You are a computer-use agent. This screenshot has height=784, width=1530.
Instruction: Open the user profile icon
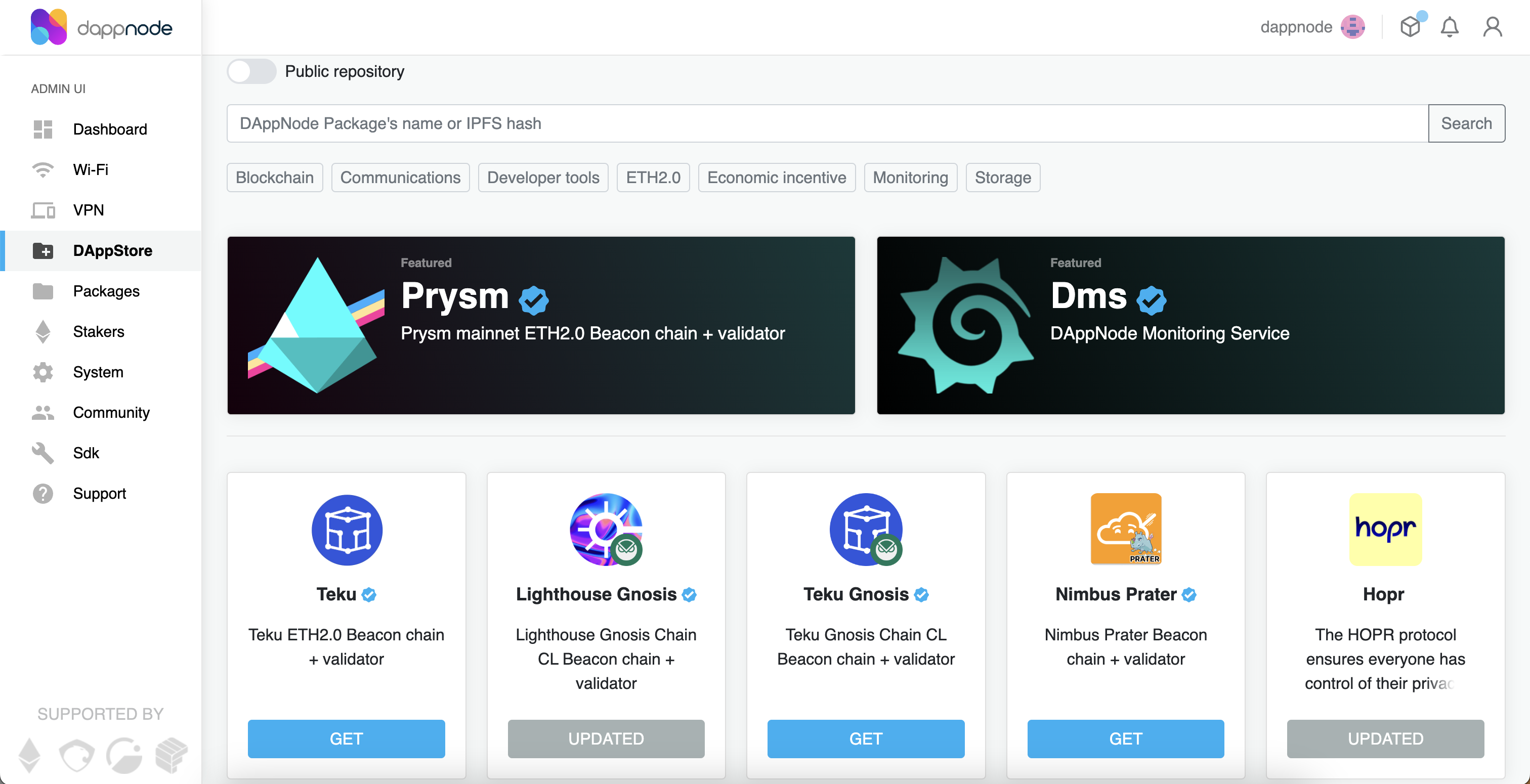pos(1492,27)
